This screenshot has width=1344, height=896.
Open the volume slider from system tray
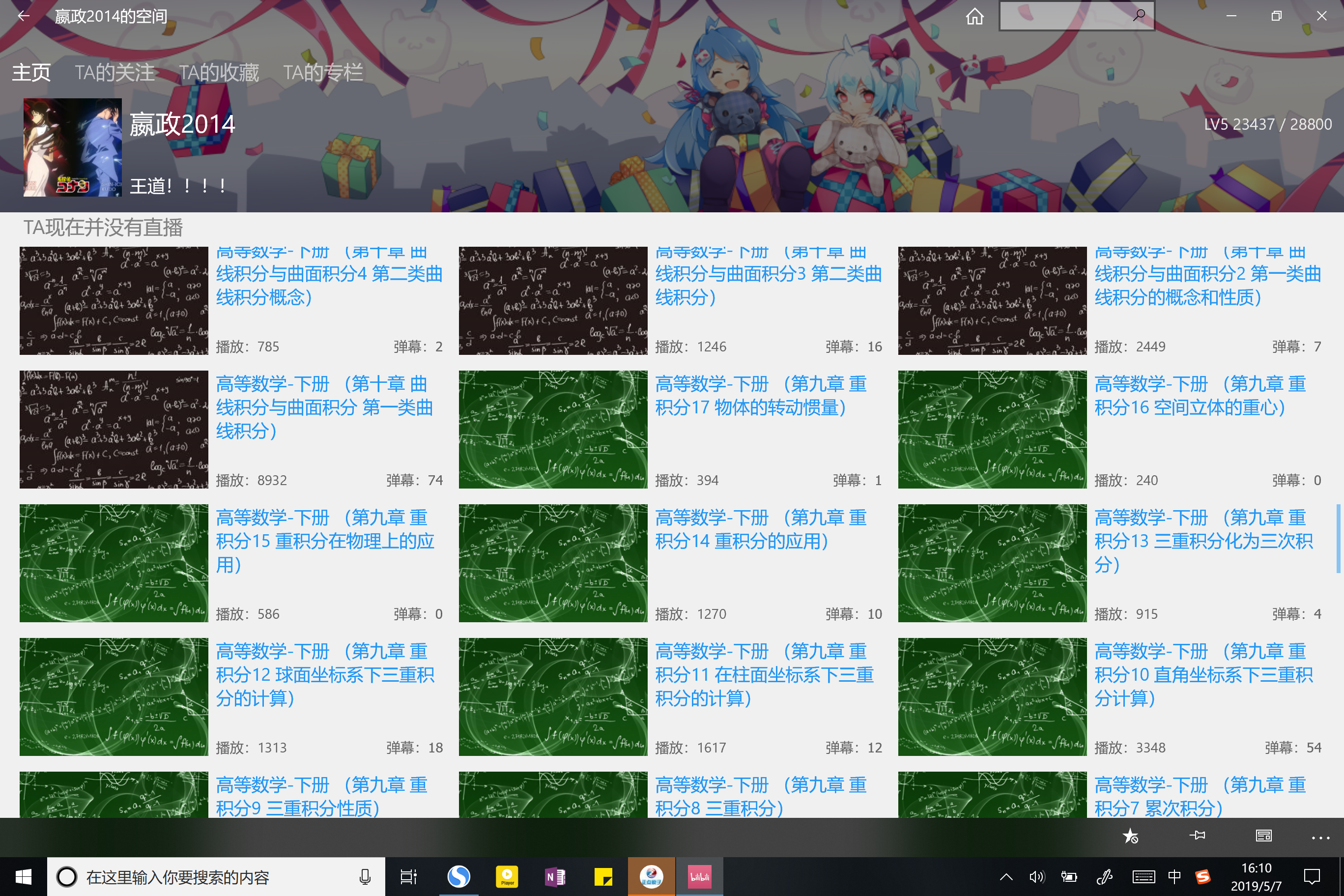1037,876
